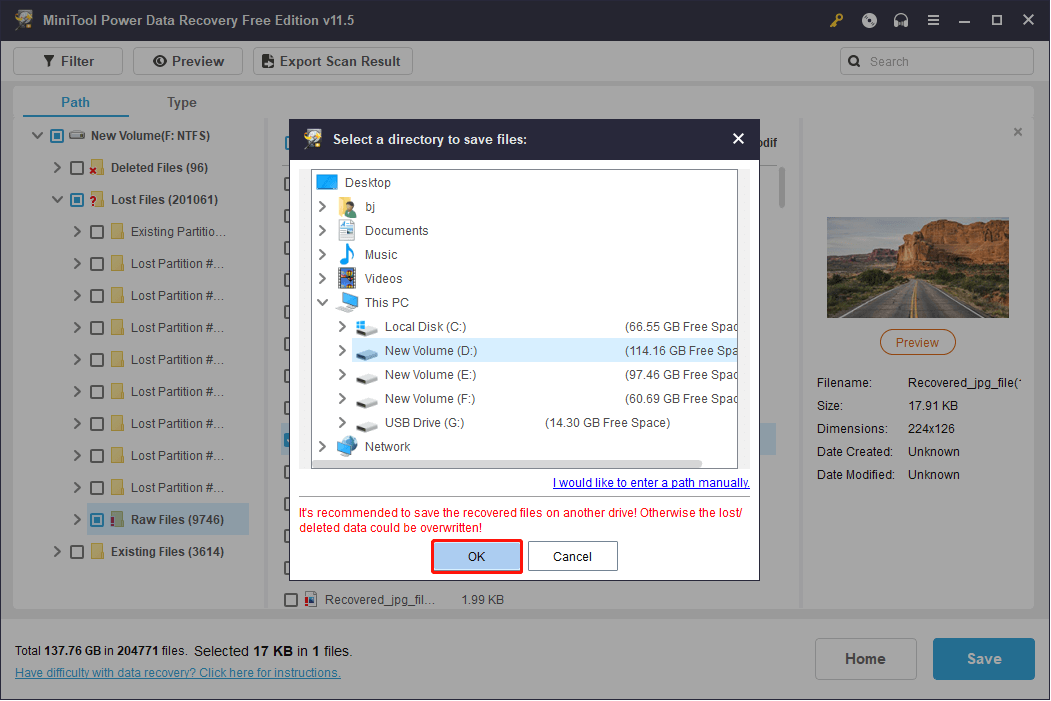Select the USB Drive (G:) entry
The height and width of the screenshot is (701, 1051).
422,422
